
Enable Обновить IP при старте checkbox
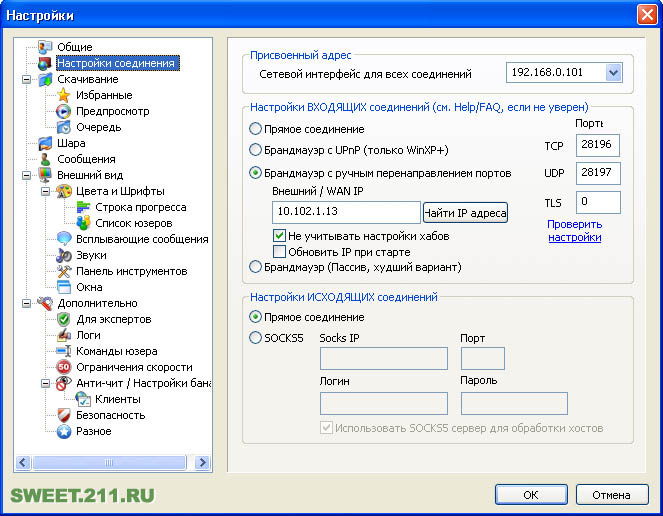coord(280,252)
